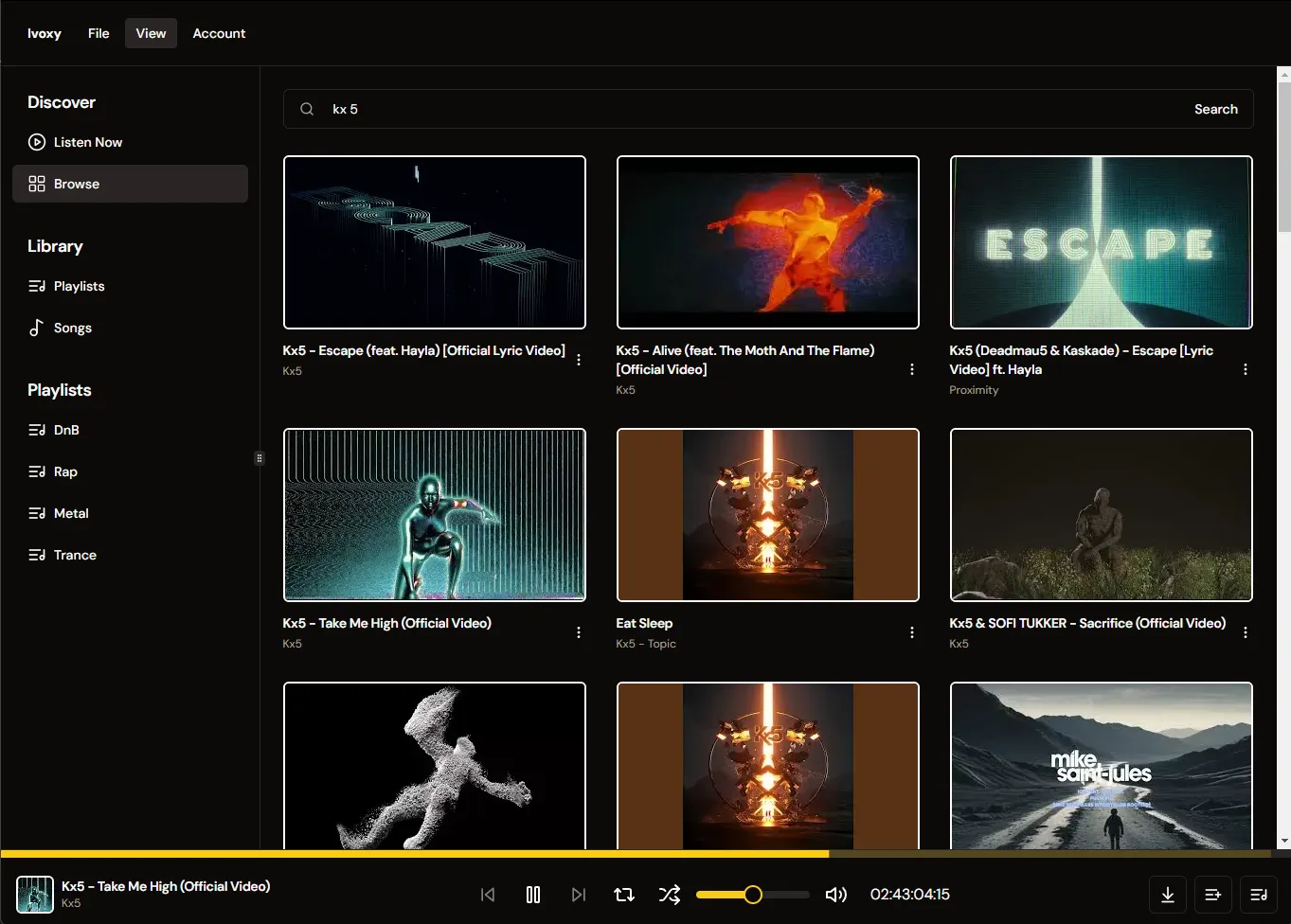This screenshot has width=1291, height=924.
Task: Open the File menu
Action: (x=99, y=33)
